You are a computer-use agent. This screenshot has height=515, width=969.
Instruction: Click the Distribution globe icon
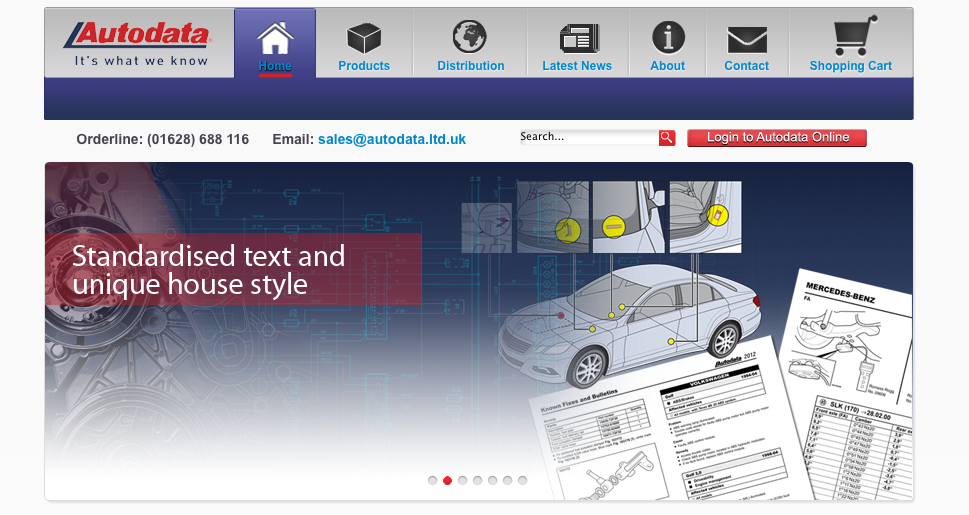click(x=470, y=36)
